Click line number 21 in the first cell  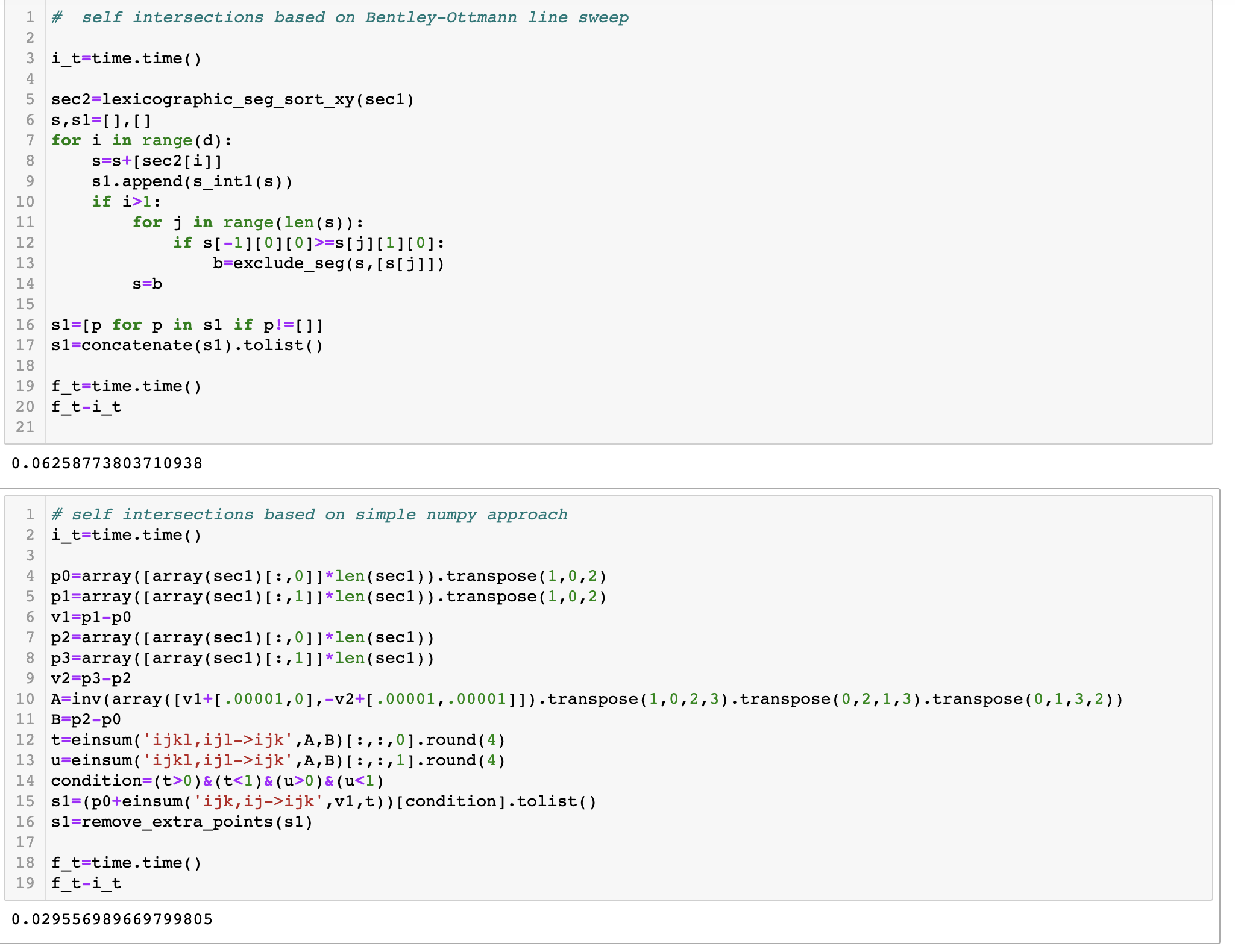point(25,427)
